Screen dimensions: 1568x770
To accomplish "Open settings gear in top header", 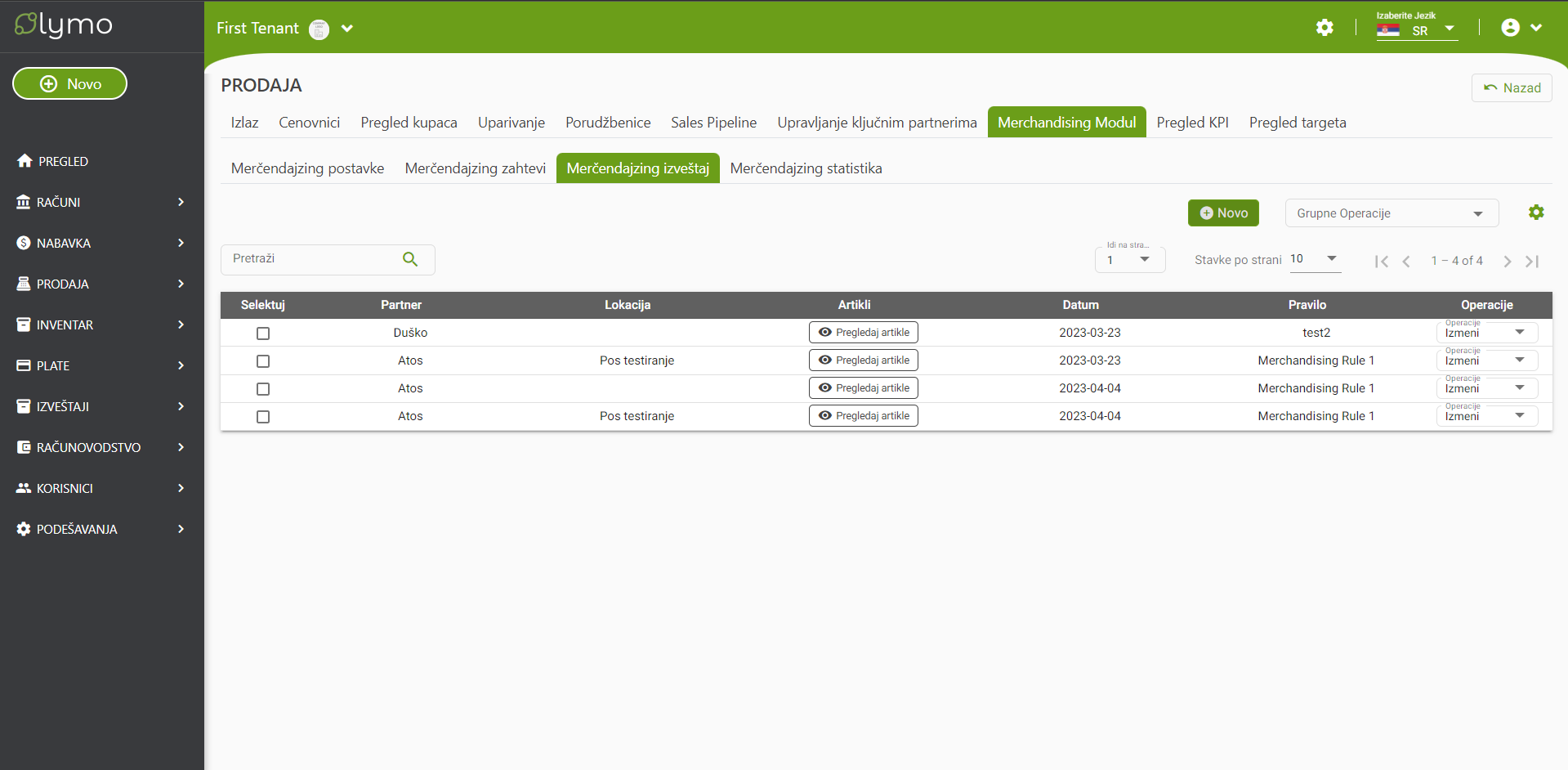I will [1325, 28].
